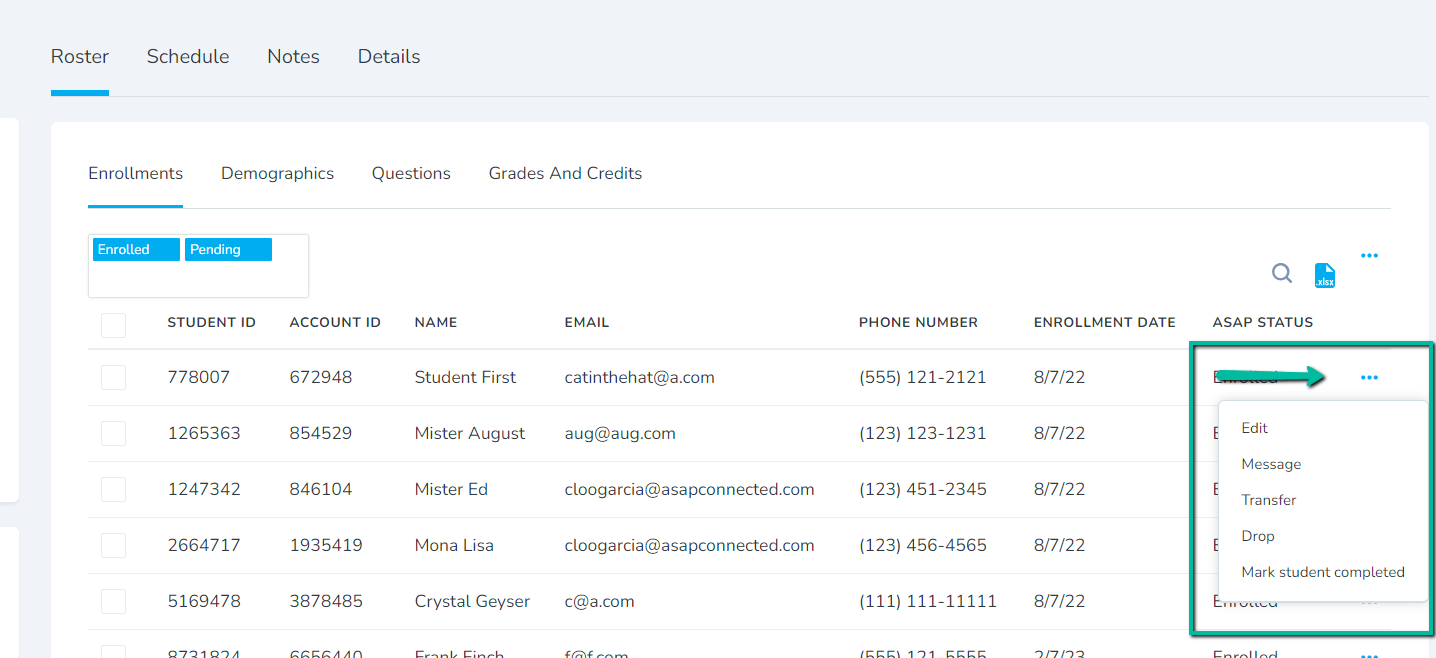Choose Edit from the student actions menu
Image resolution: width=1436 pixels, height=658 pixels.
click(1254, 428)
